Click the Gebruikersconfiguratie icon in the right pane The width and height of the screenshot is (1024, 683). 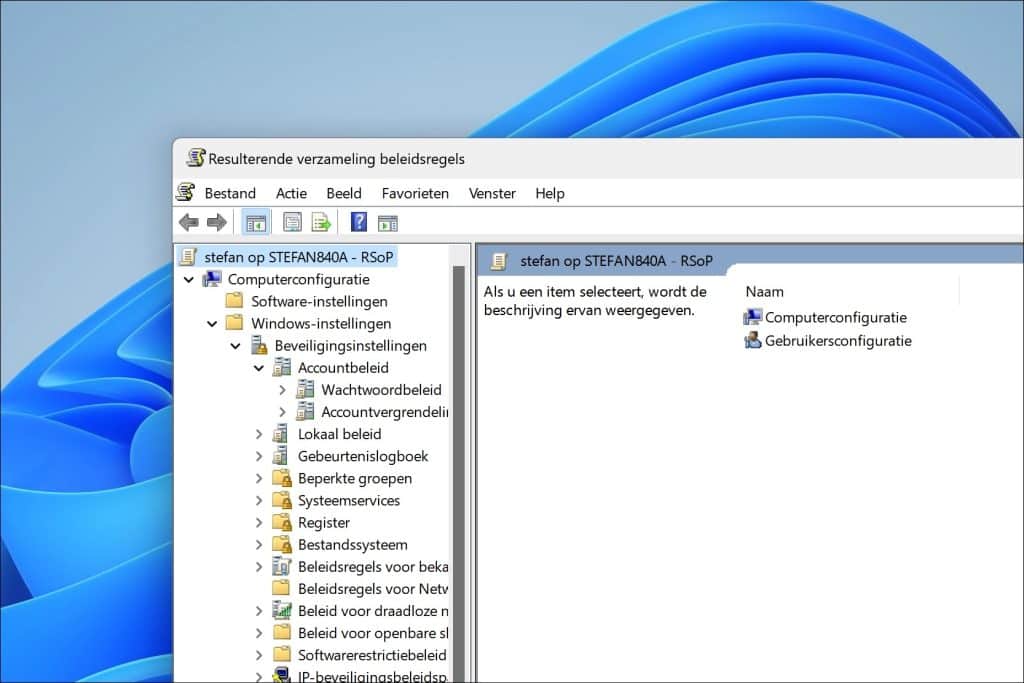[753, 340]
